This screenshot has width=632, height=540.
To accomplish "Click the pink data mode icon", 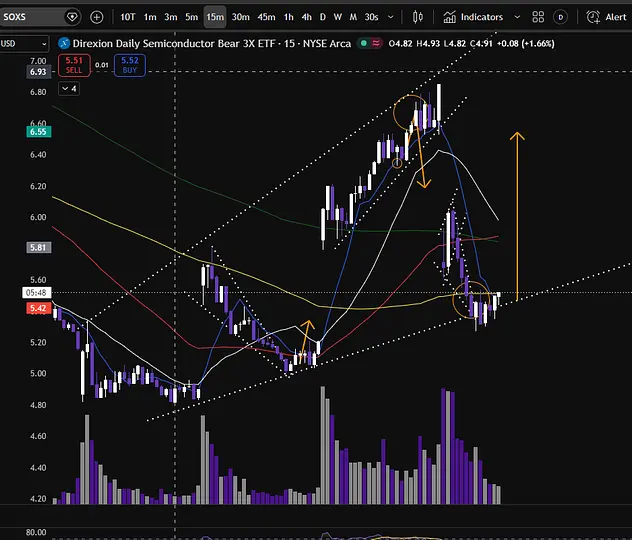I will click(x=376, y=43).
